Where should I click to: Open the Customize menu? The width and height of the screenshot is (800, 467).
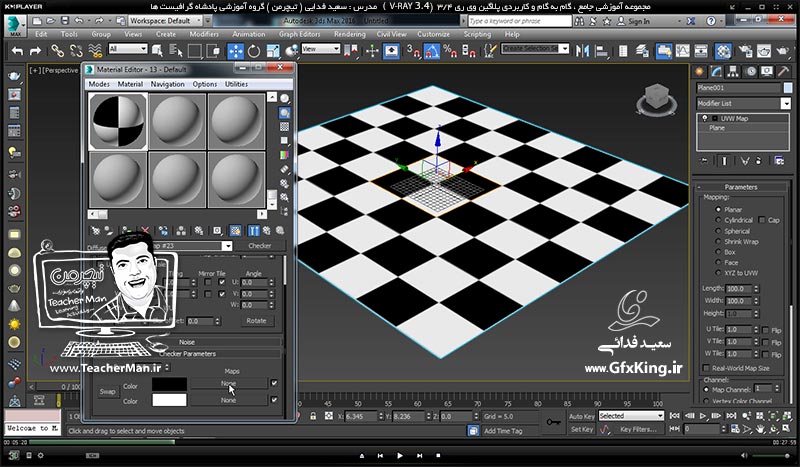coord(433,34)
